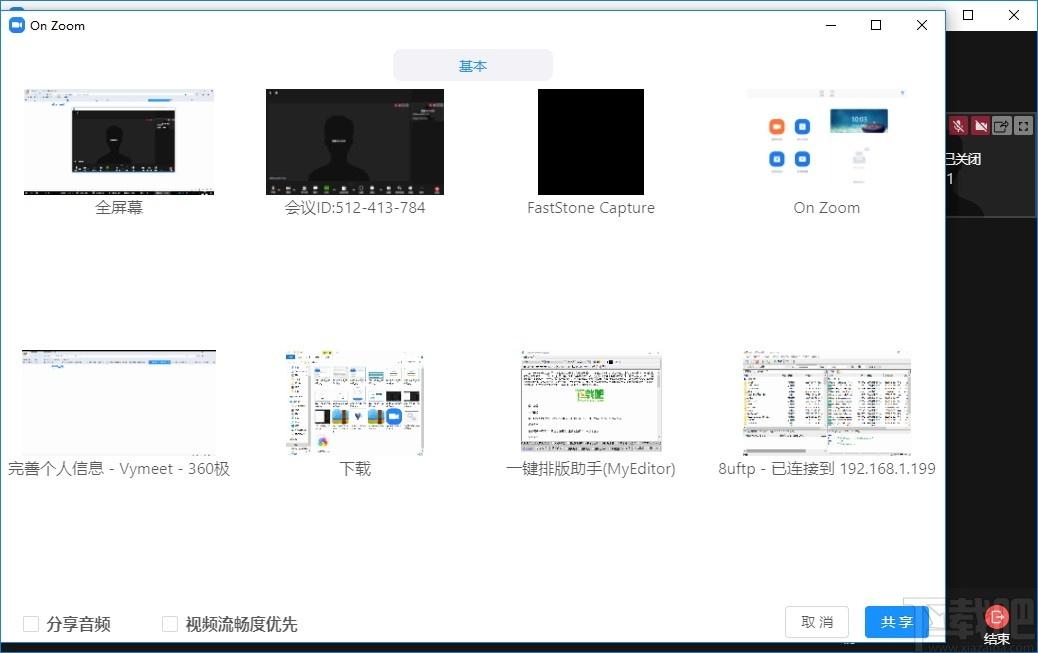Screen dimensions: 1038x653
Task: Maximize the background meeting window
Action: point(968,15)
